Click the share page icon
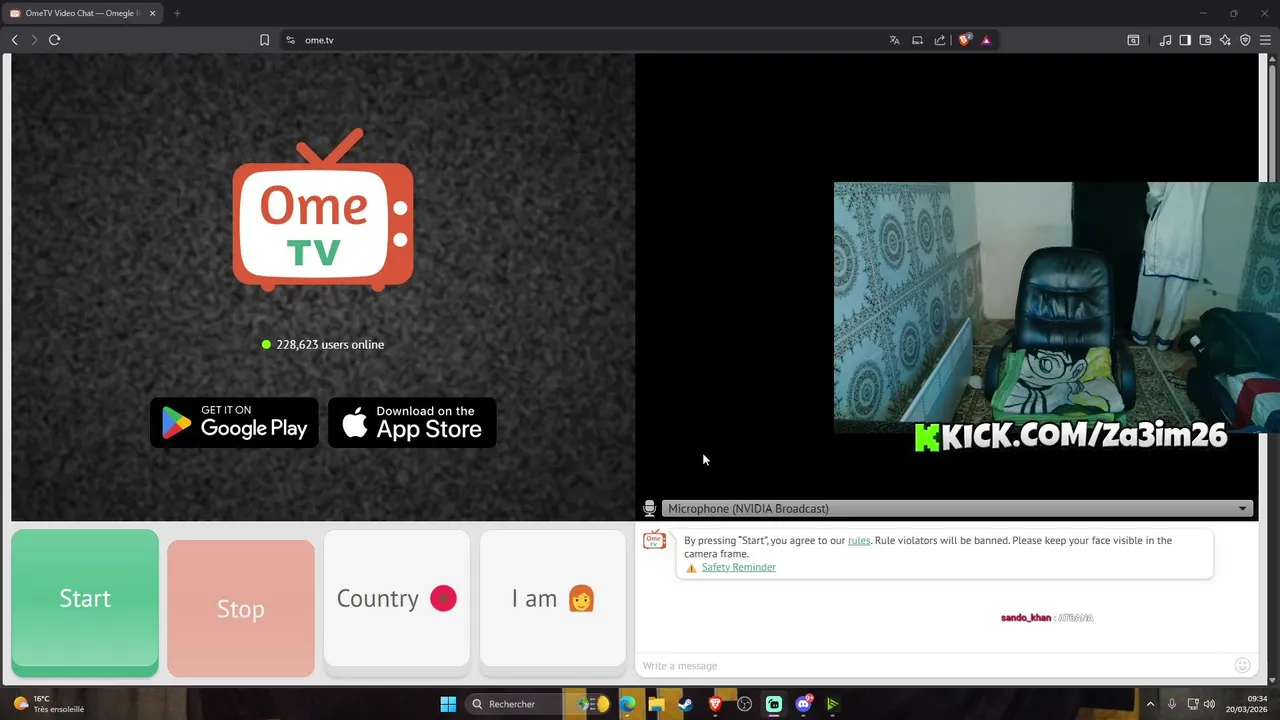 940,40
